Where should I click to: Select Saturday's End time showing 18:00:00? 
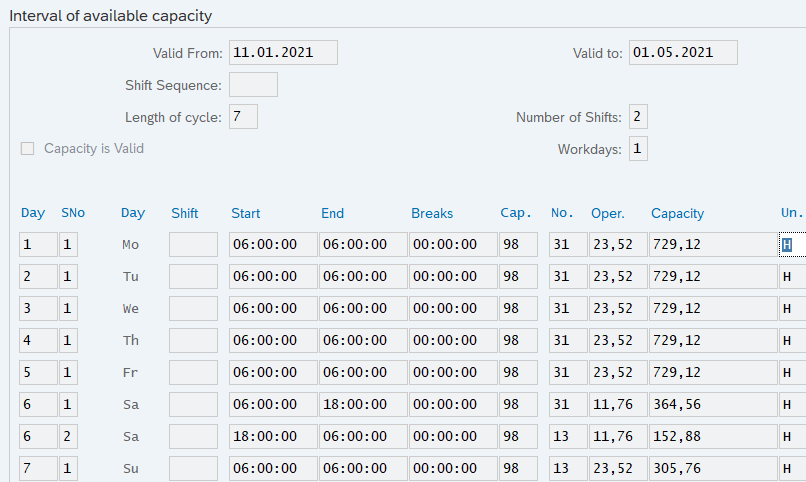pyautogui.click(x=363, y=405)
